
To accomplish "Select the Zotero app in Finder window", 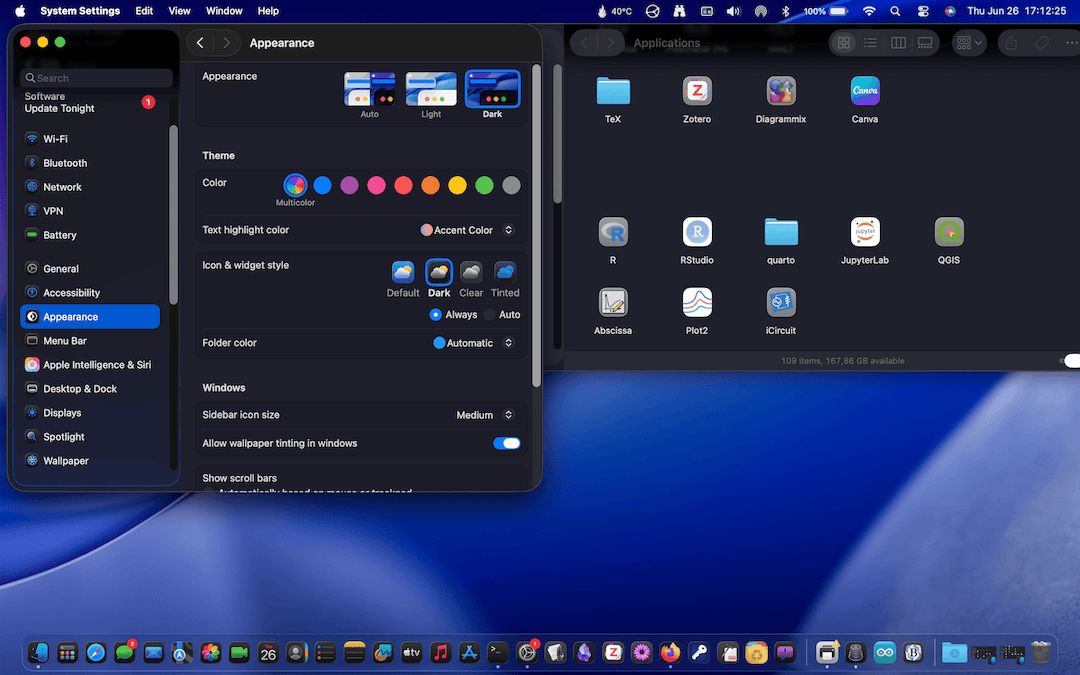I will pos(696,91).
